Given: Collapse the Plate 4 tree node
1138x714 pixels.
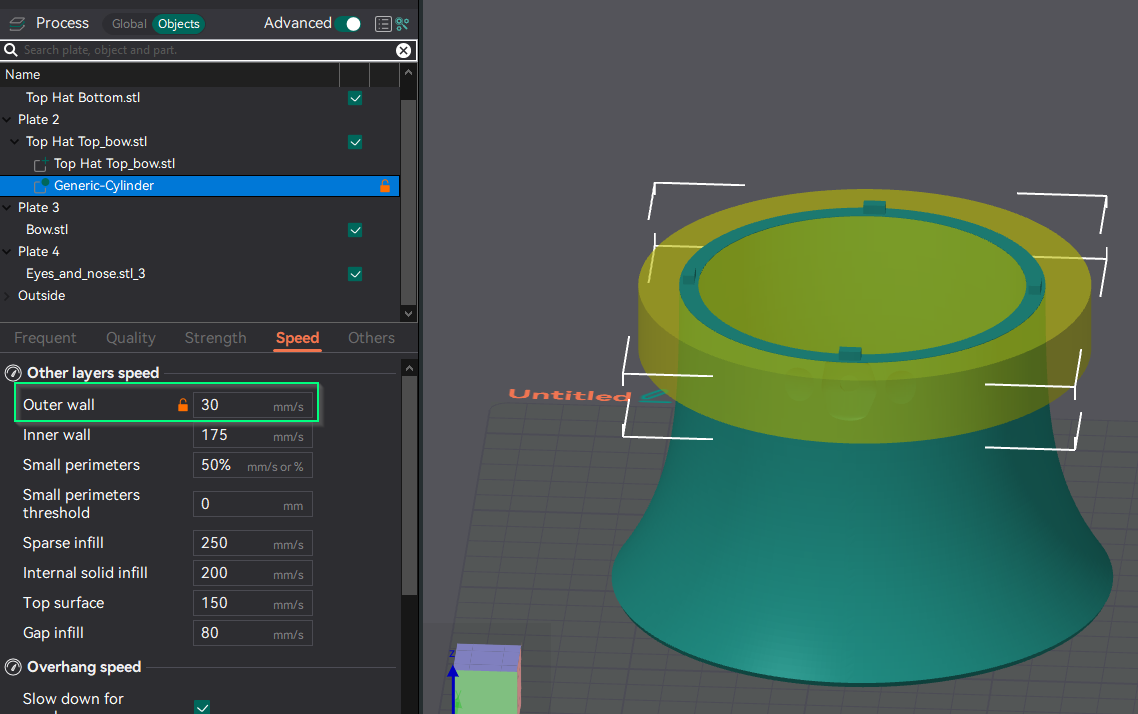Looking at the screenshot, I should [9, 252].
